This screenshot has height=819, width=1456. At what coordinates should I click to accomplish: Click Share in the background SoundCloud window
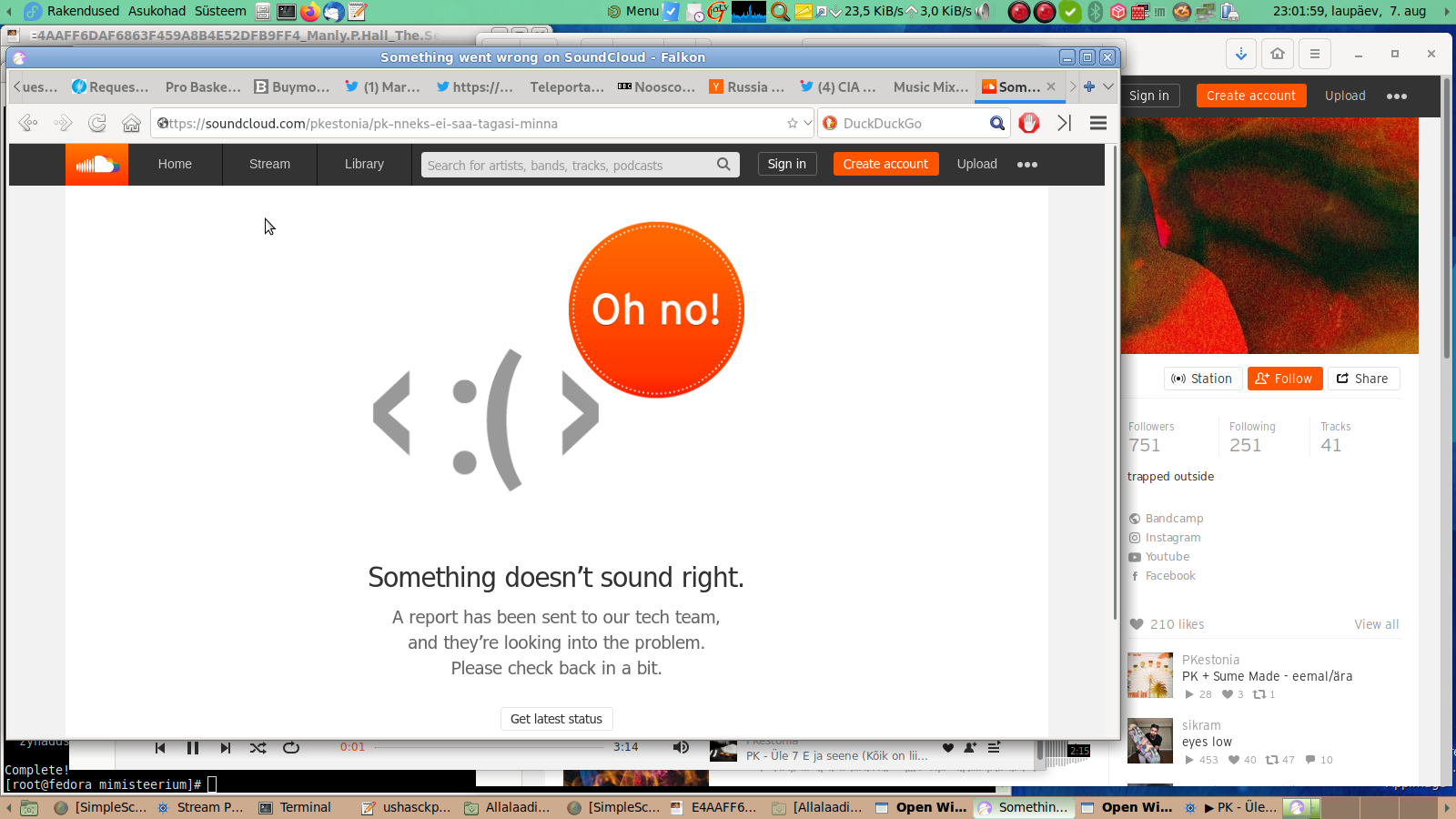coord(1363,379)
